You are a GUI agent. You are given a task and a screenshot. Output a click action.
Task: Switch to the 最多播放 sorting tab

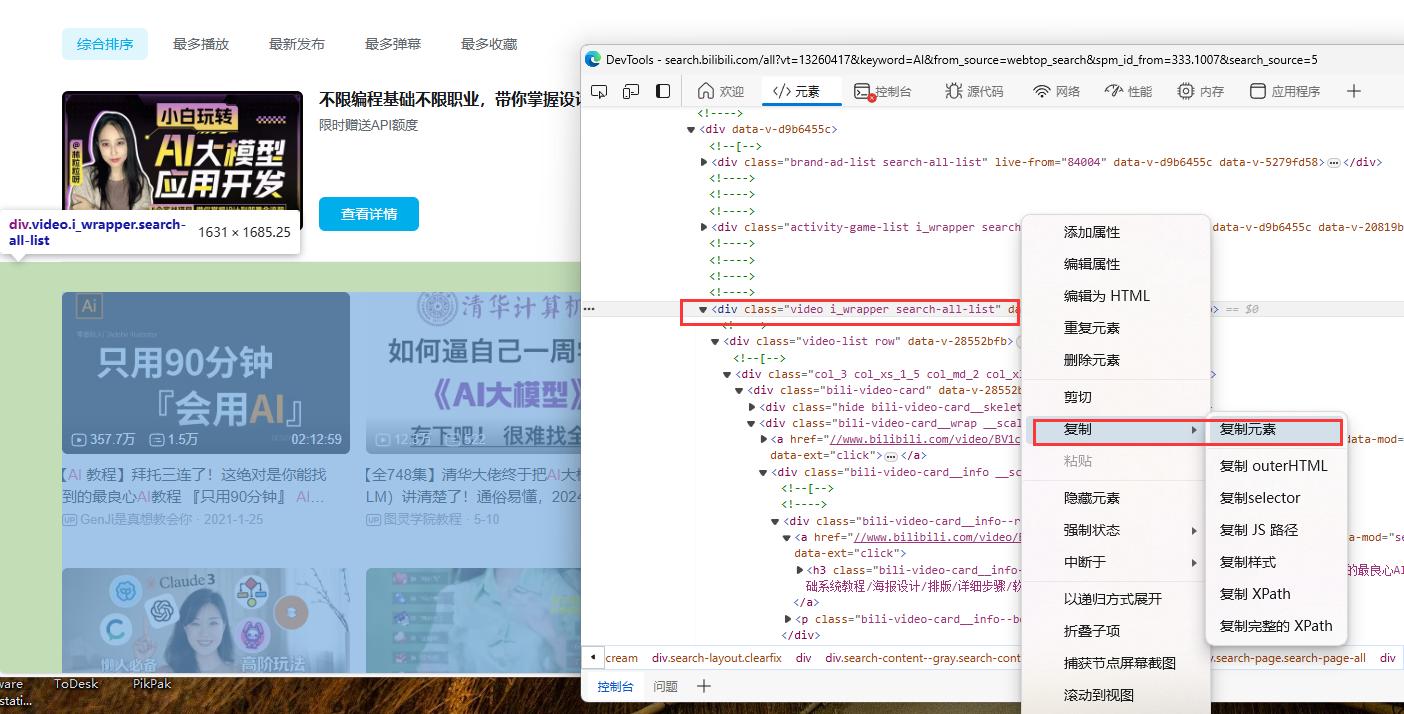[x=200, y=44]
